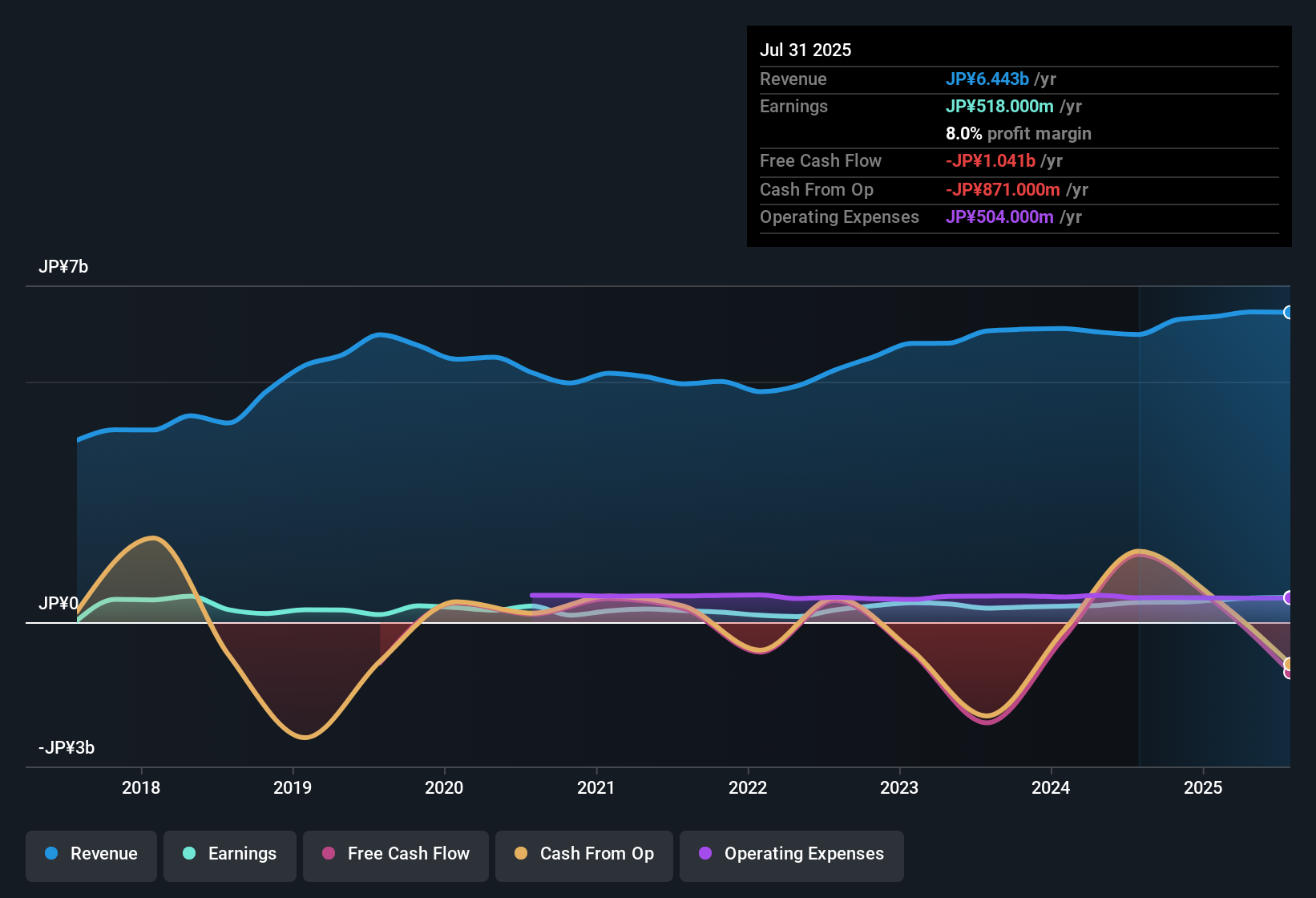Toggle the Free Cash Flow series visibility

click(x=395, y=854)
